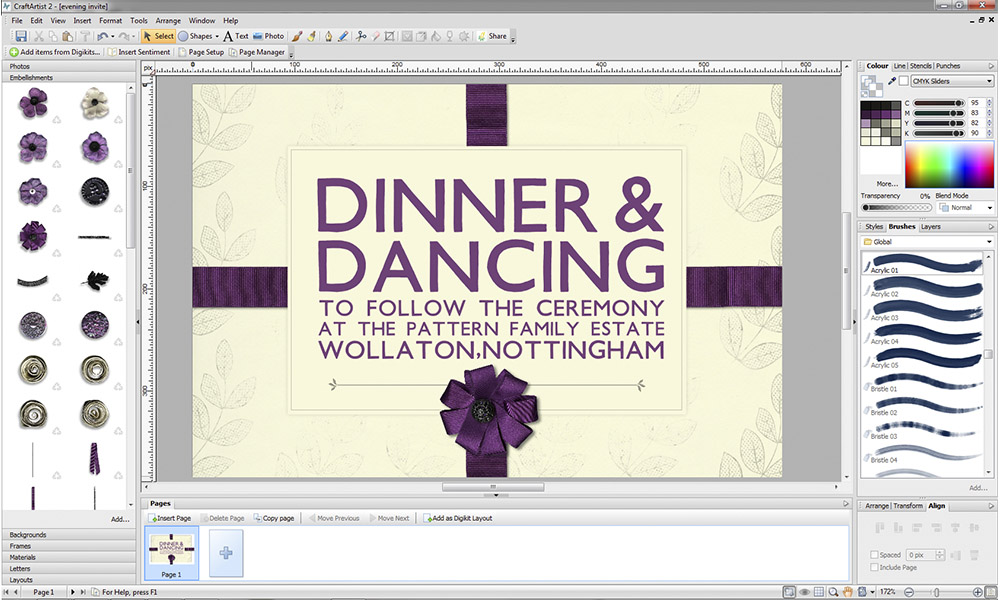This screenshot has height=600, width=1000.
Task: Open the CMYK Sliders dropdown
Action: click(x=954, y=81)
